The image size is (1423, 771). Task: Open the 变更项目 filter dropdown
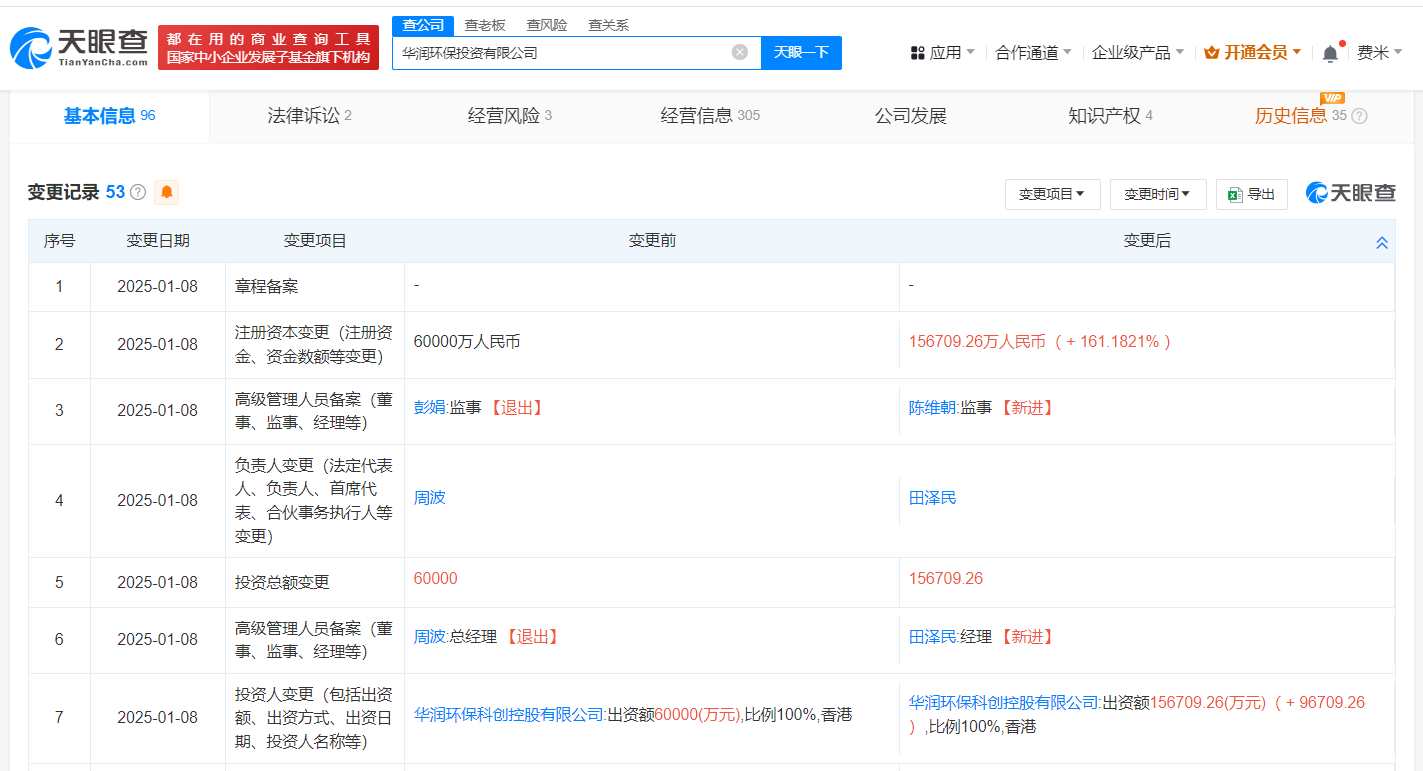pyautogui.click(x=1052, y=194)
